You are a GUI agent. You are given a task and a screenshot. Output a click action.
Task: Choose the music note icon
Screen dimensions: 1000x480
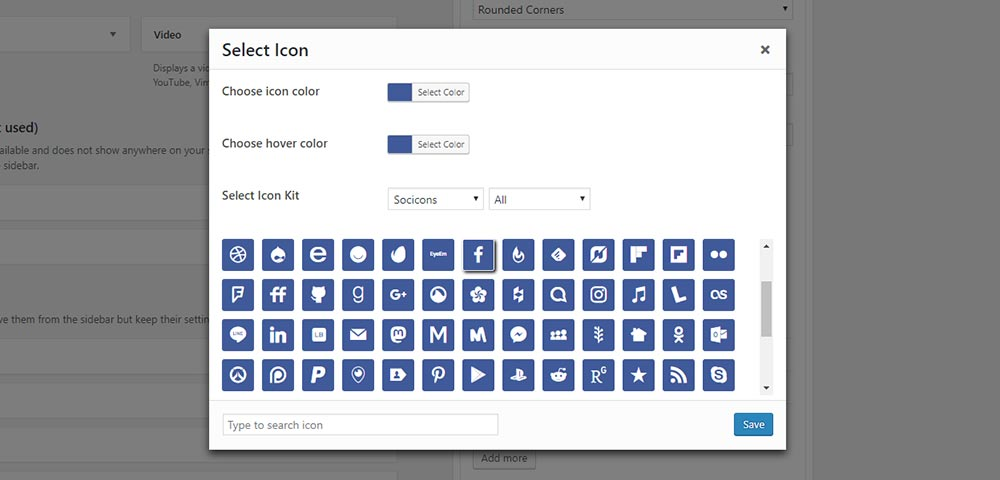(x=638, y=295)
